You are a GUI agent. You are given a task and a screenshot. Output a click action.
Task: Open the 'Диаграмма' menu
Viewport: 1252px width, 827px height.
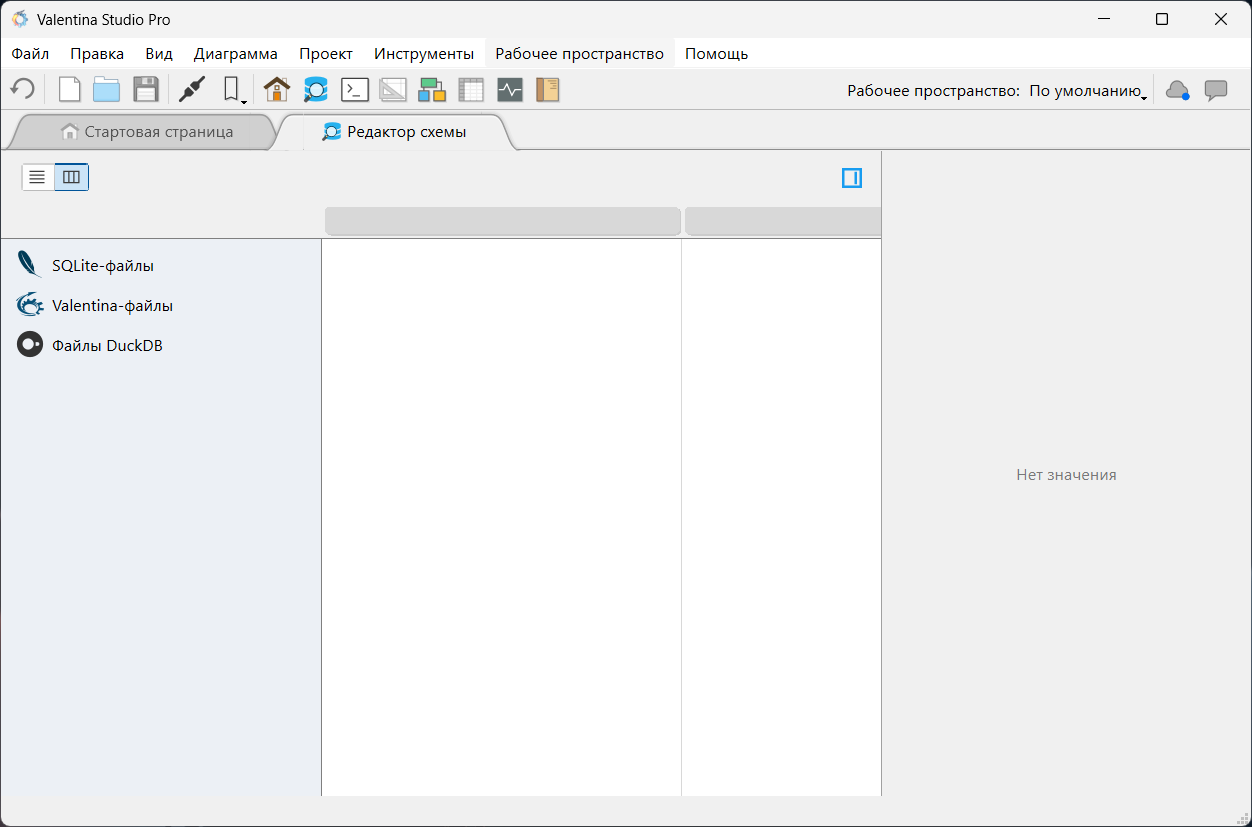pos(236,54)
